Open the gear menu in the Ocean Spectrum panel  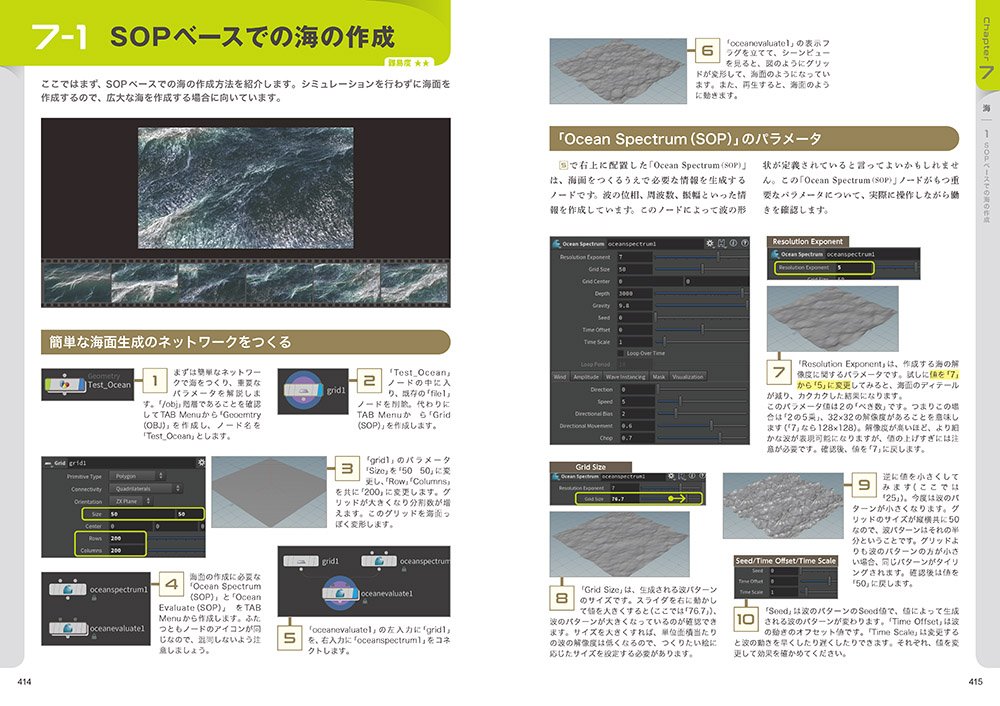click(x=710, y=244)
